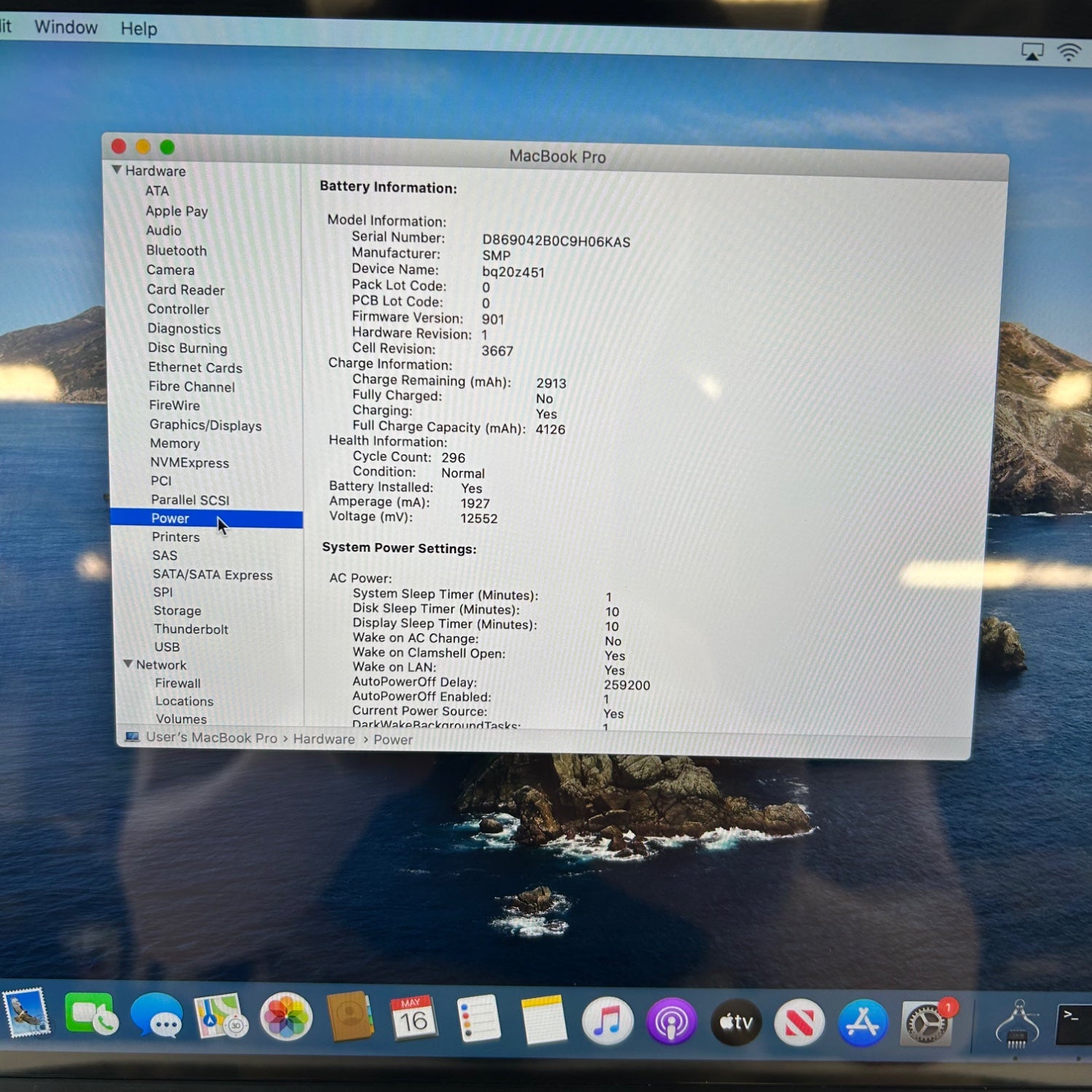The image size is (1092, 1092).
Task: Select Controller in the Hardware list
Action: [x=178, y=309]
